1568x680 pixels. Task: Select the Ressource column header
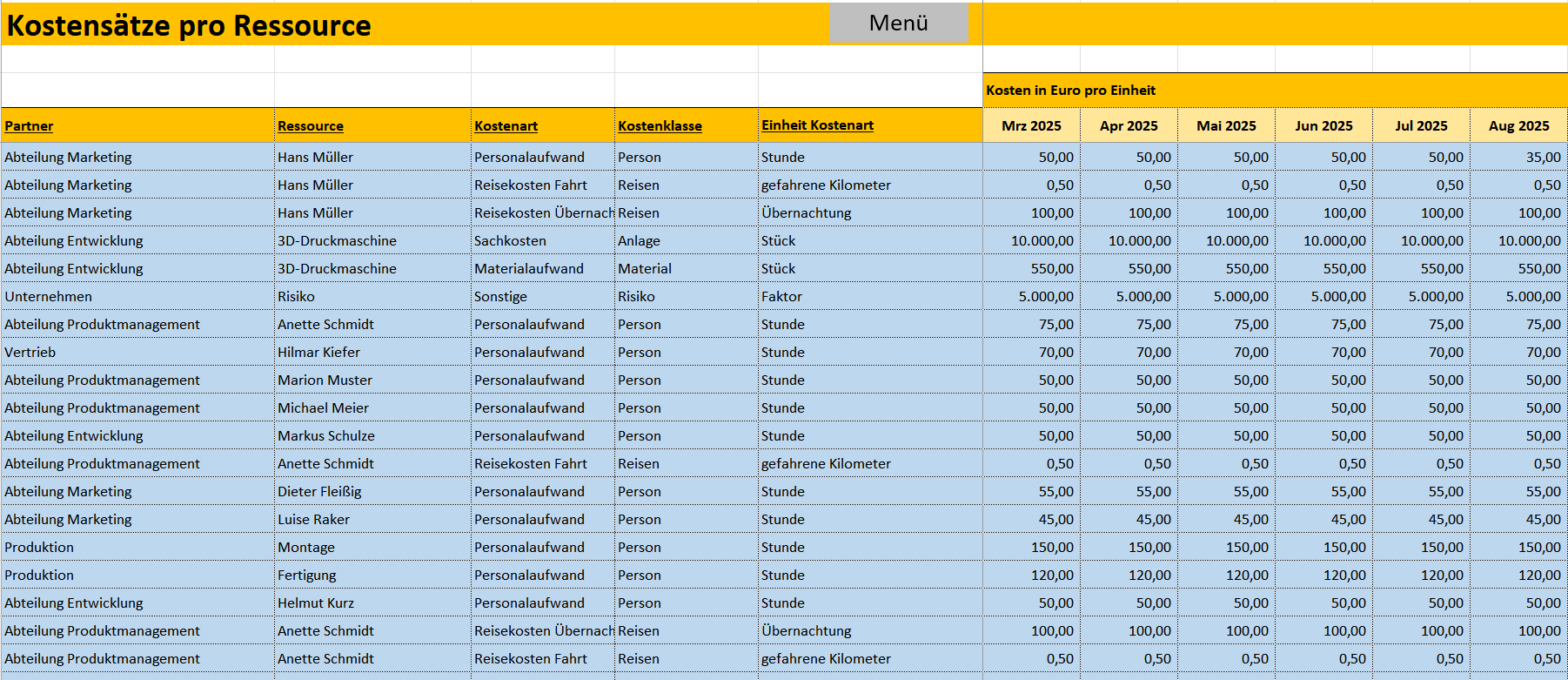tap(372, 125)
